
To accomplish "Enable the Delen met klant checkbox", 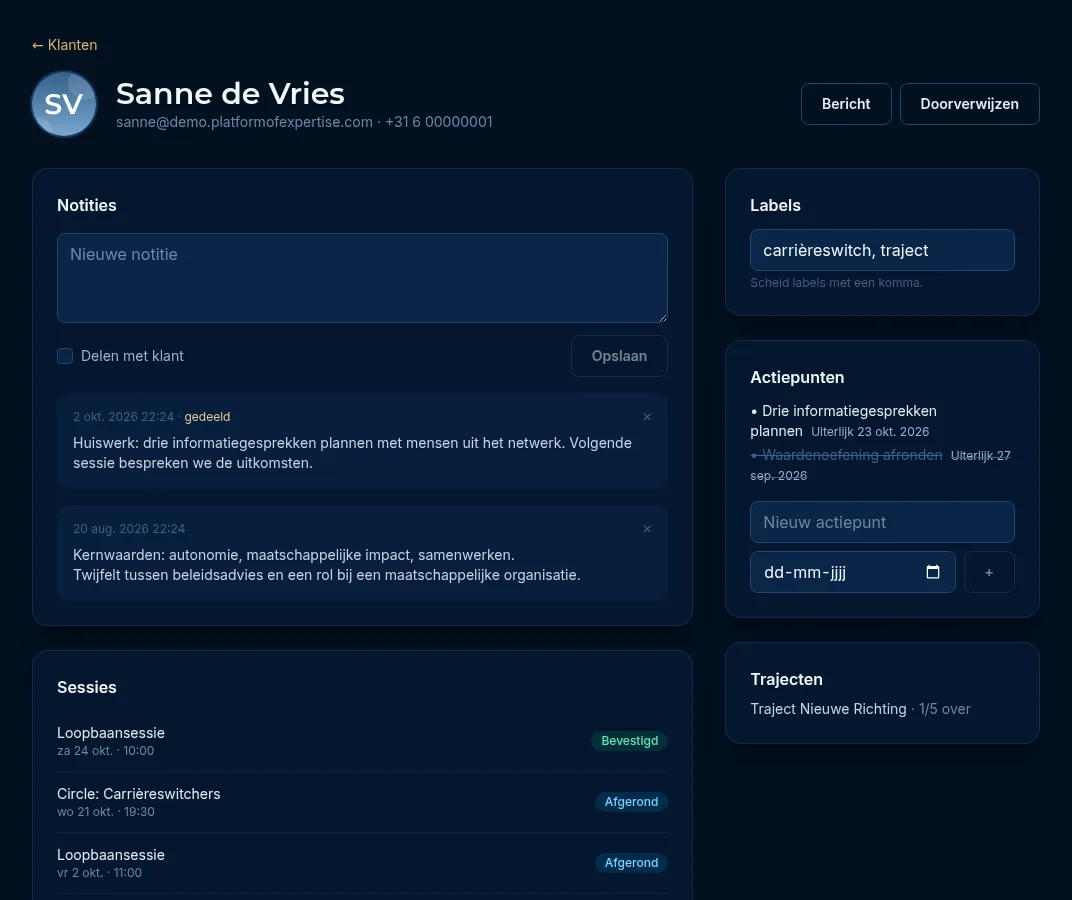I will [x=65, y=356].
